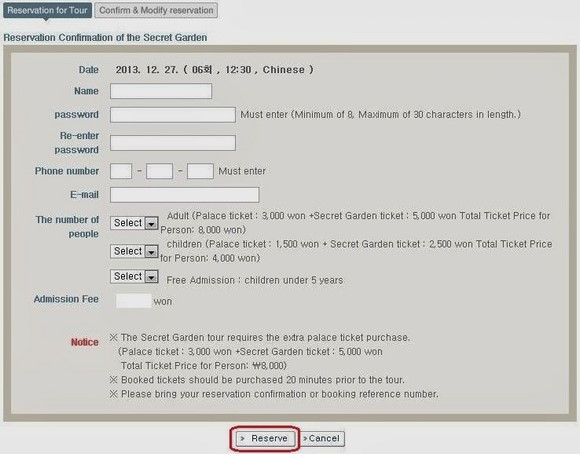Open the Reservation for Tour tab
This screenshot has width=580, height=454.
click(x=47, y=10)
